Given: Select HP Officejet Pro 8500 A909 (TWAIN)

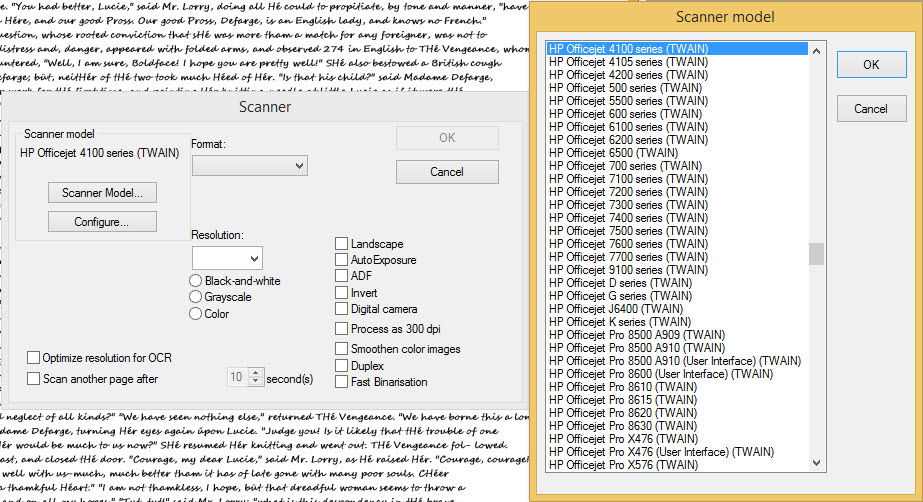Looking at the screenshot, I should point(677,335).
